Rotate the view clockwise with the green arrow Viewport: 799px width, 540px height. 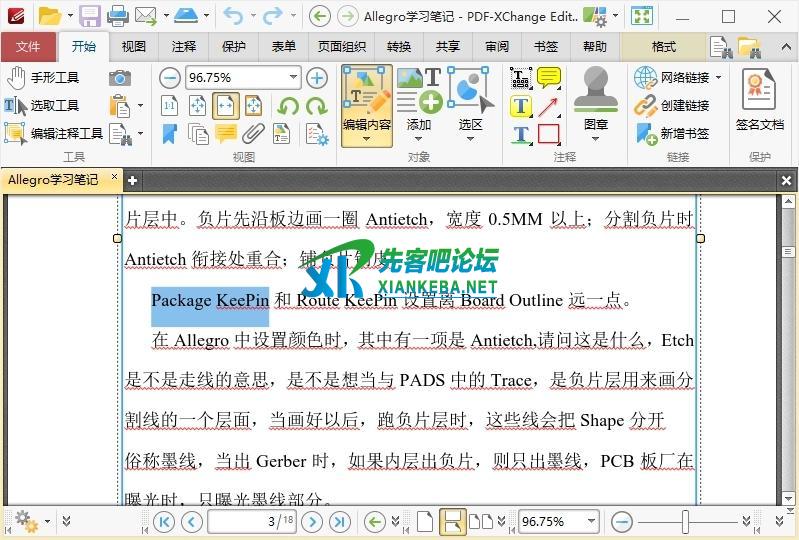pos(316,106)
